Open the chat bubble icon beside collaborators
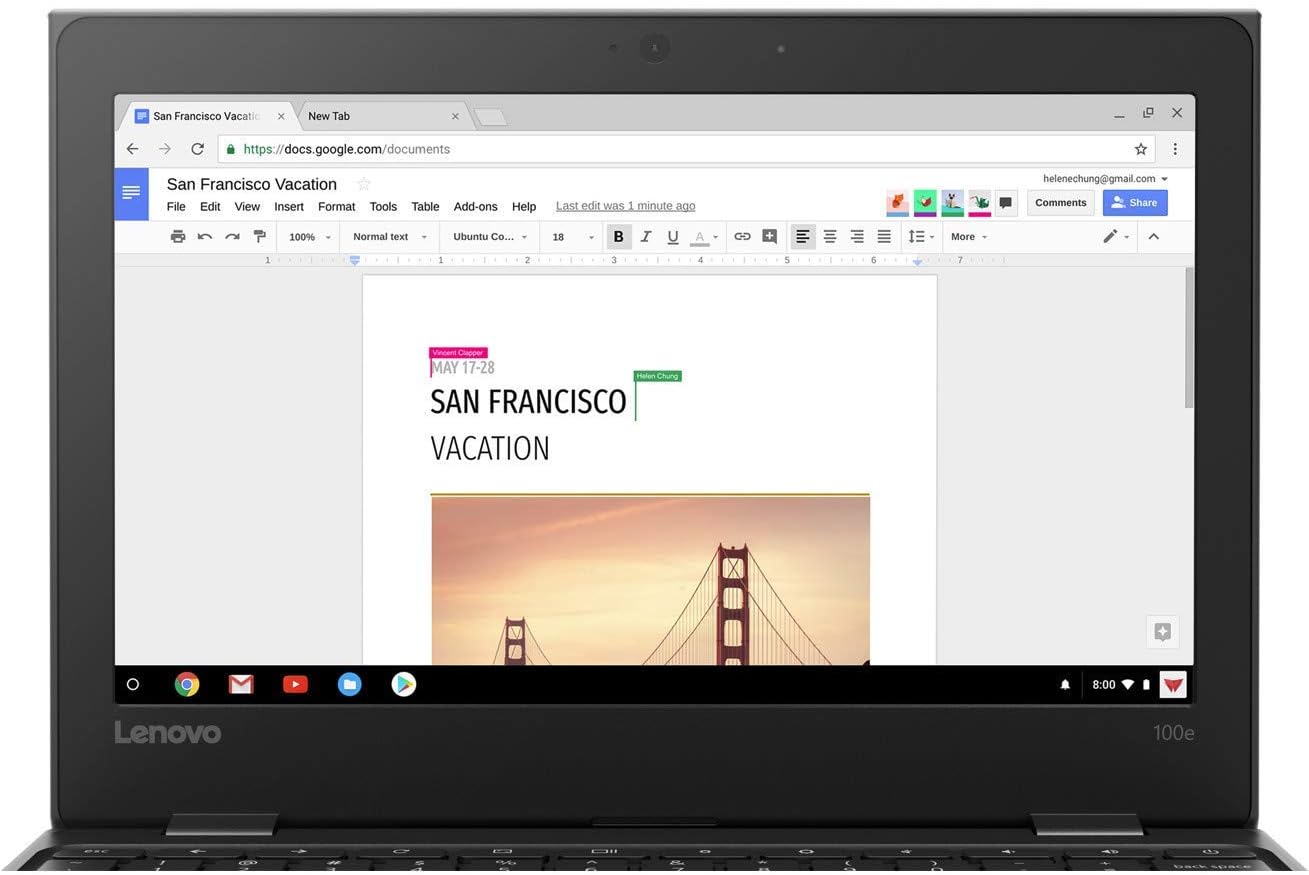 [1006, 203]
